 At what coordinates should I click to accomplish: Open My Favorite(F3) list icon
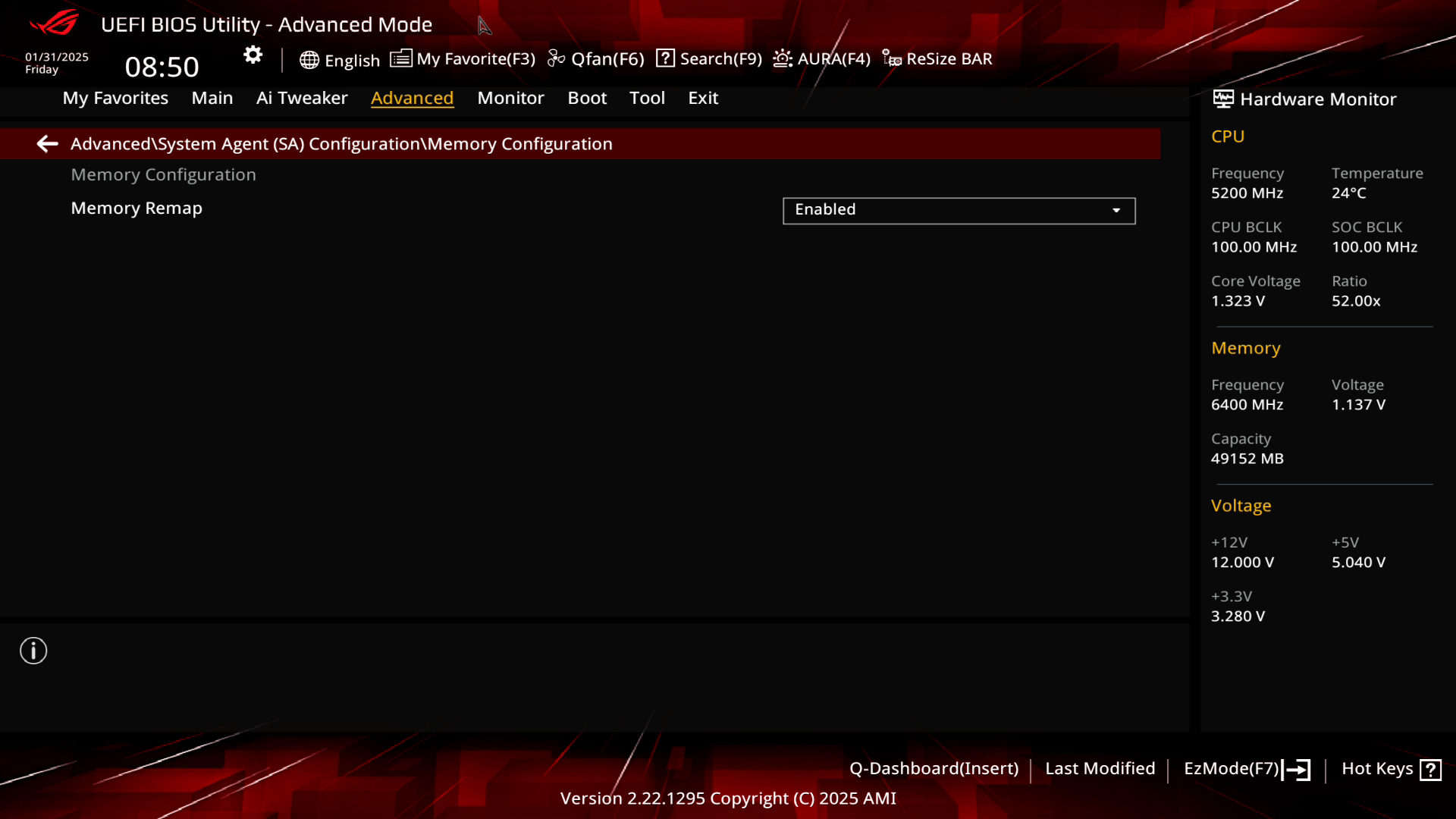[x=400, y=58]
